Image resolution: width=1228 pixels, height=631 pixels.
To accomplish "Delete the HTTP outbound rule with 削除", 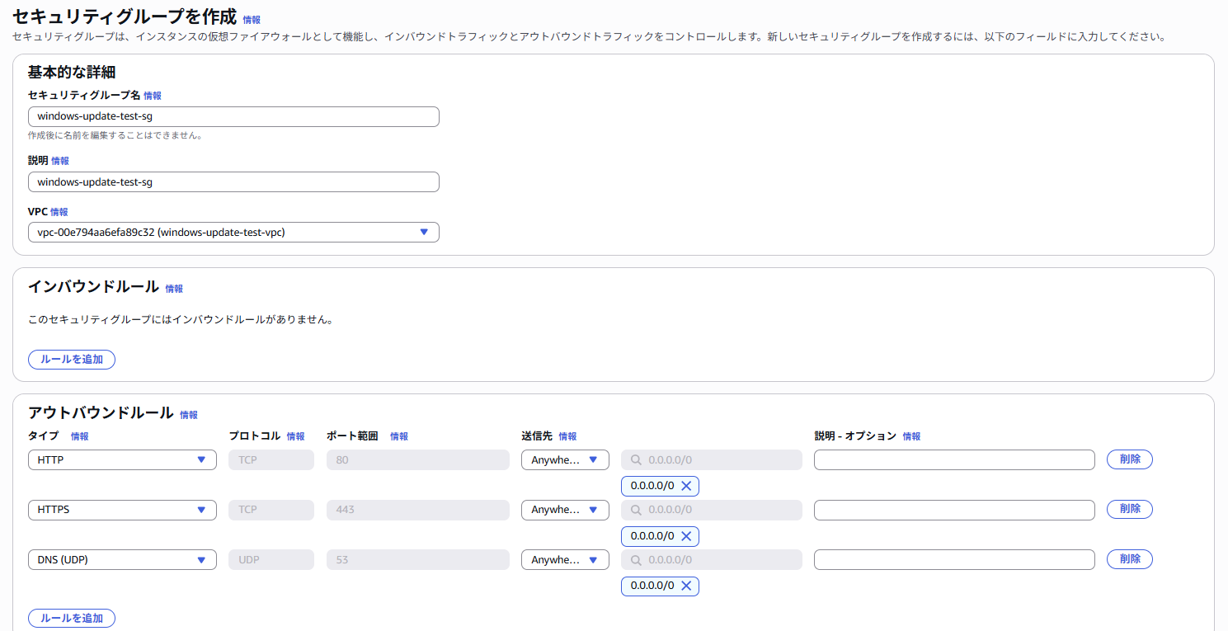I will (x=1129, y=459).
